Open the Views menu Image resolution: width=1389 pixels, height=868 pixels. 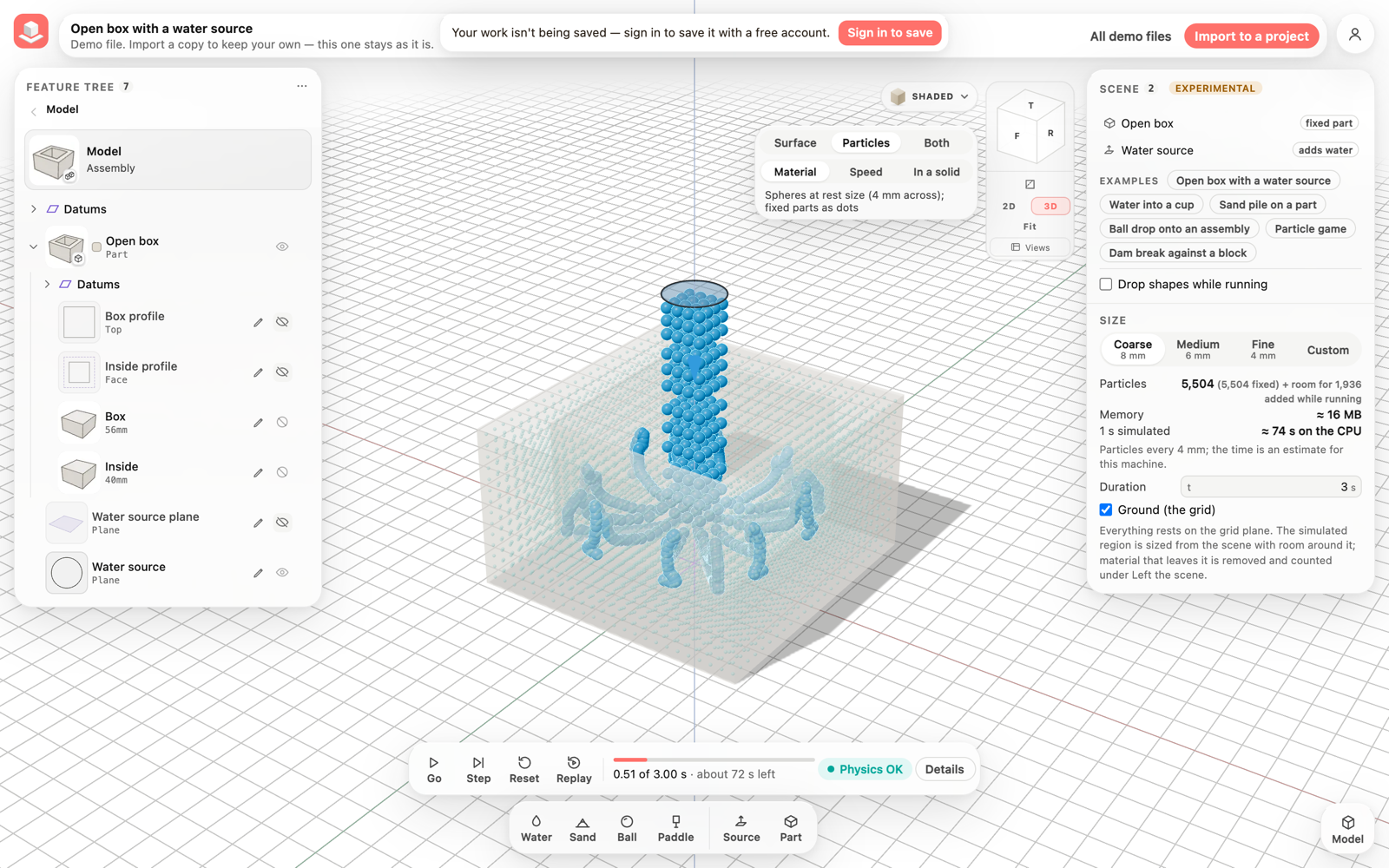(x=1030, y=247)
